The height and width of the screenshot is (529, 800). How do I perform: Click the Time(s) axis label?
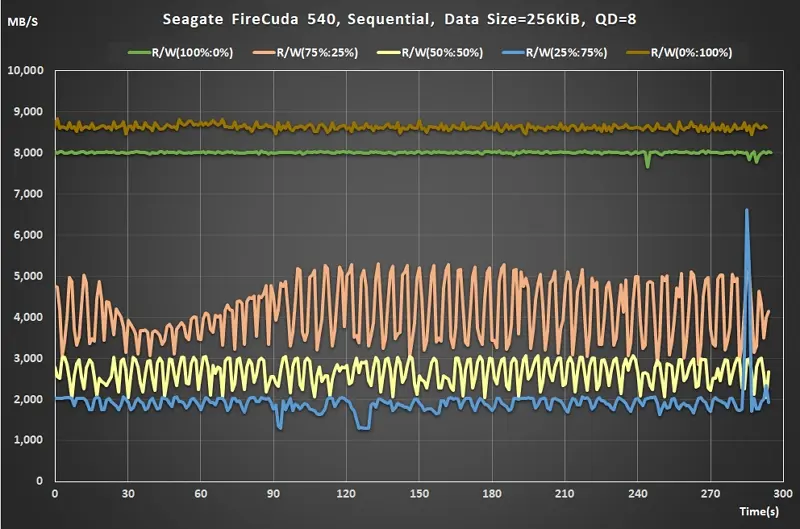point(759,511)
